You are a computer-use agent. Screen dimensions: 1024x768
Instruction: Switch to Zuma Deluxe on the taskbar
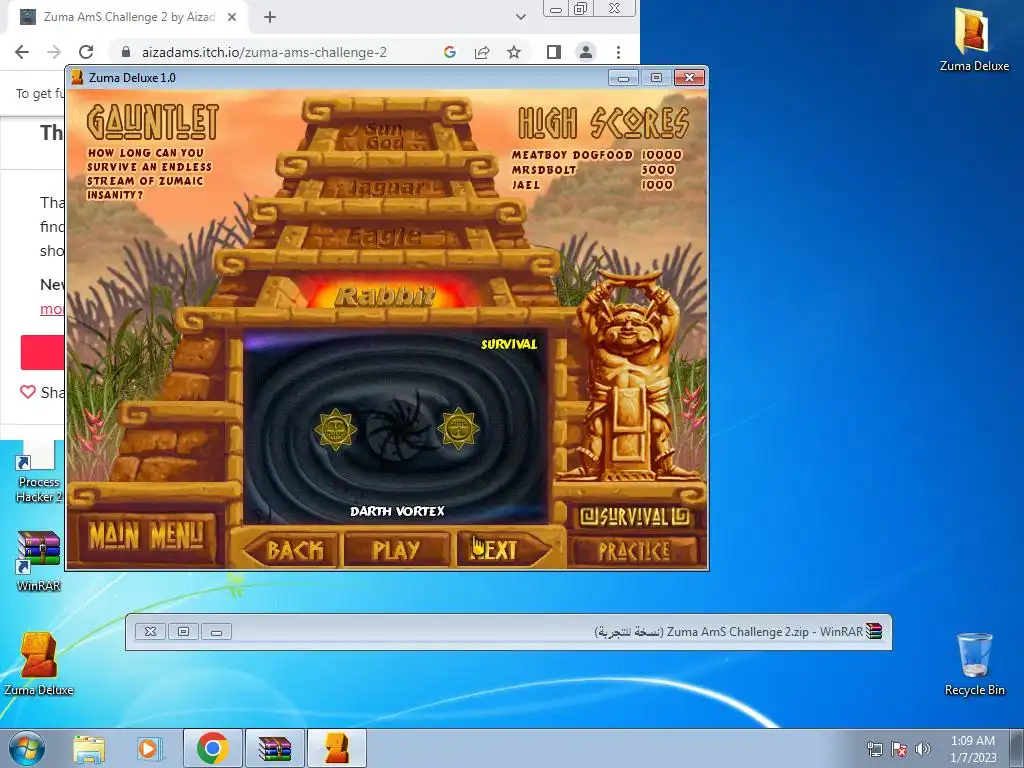336,748
